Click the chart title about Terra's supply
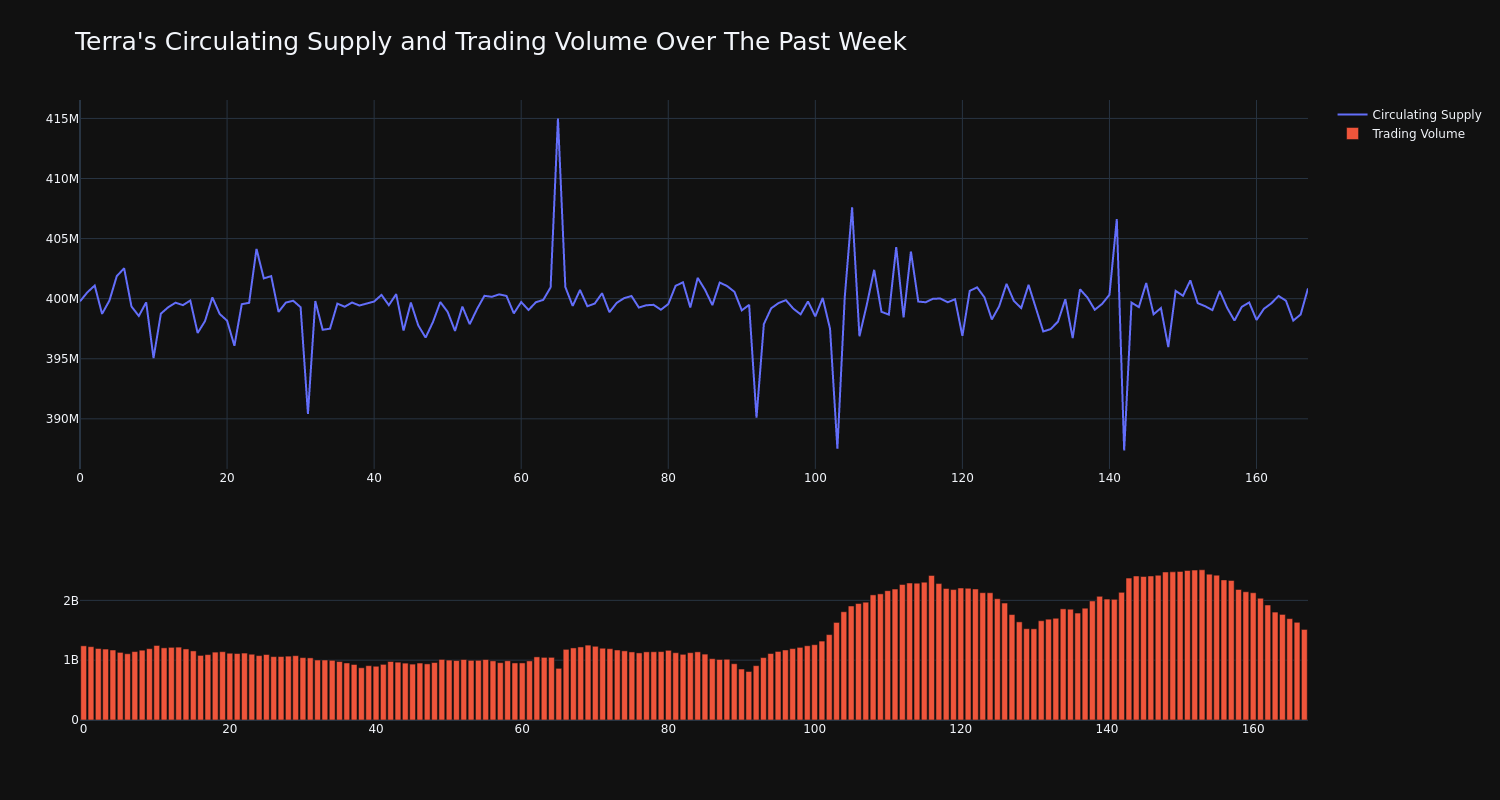Image resolution: width=1500 pixels, height=800 pixels. (x=490, y=42)
